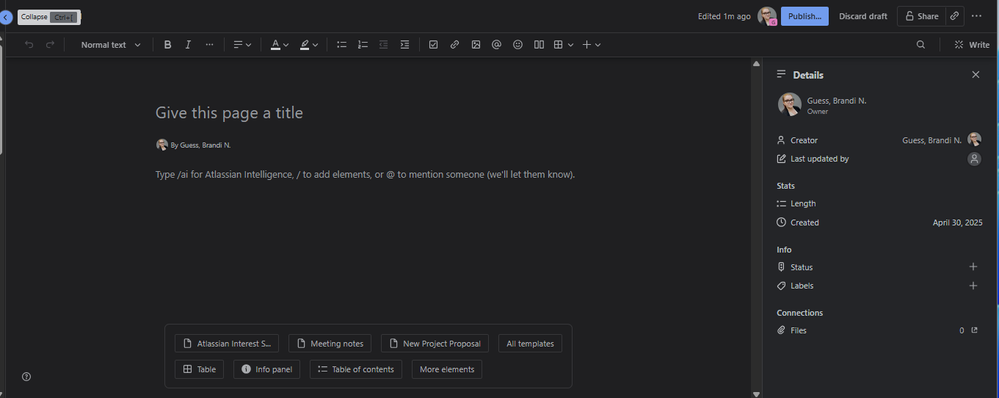Select the Atlassian Interest S... template
This screenshot has width=999, height=398.
(x=227, y=343)
